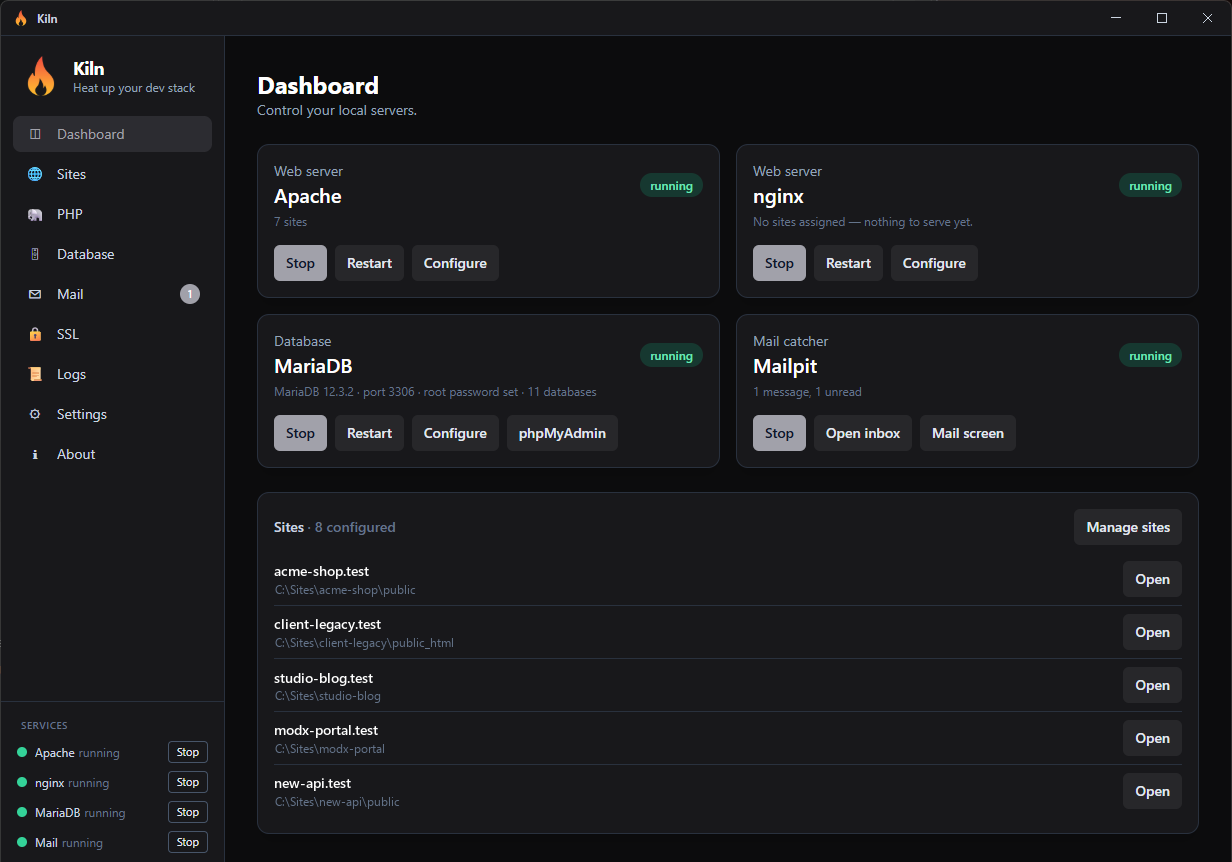Configure the nginx server
The height and width of the screenshot is (862, 1232).
coord(934,263)
